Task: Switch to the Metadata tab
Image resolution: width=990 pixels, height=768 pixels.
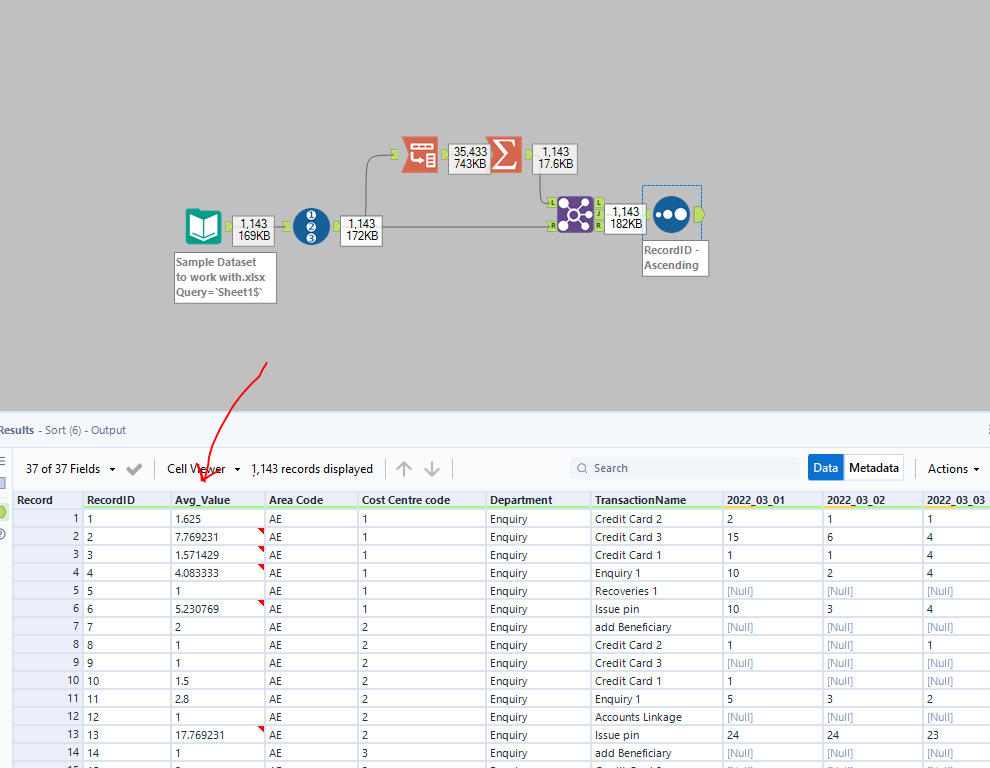Action: [874, 467]
